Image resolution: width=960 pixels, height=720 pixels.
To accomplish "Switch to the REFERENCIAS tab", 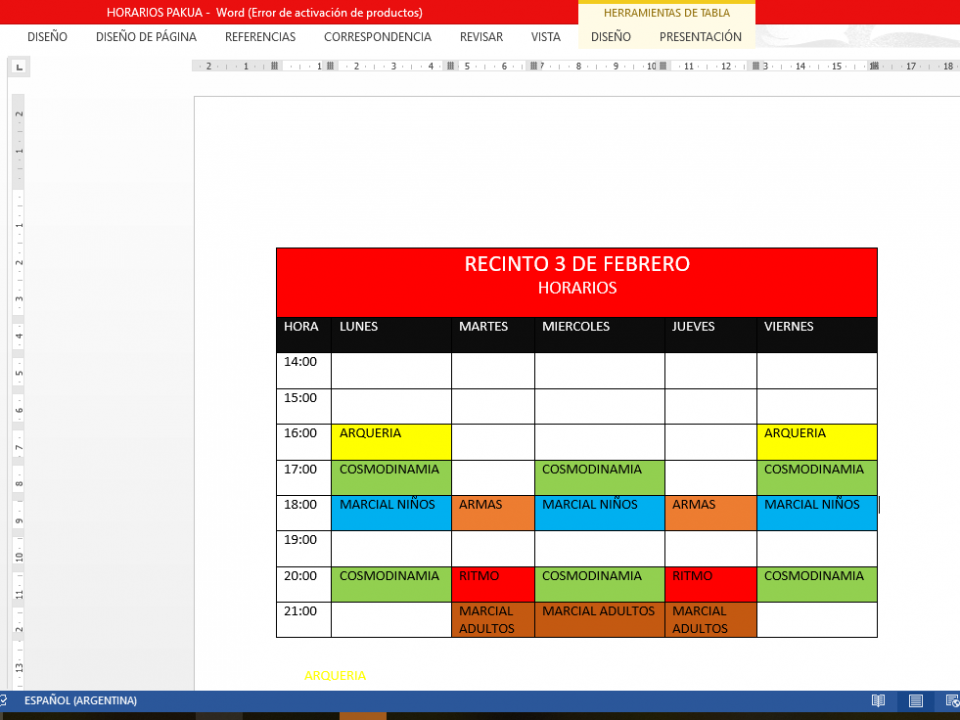I will [x=260, y=37].
